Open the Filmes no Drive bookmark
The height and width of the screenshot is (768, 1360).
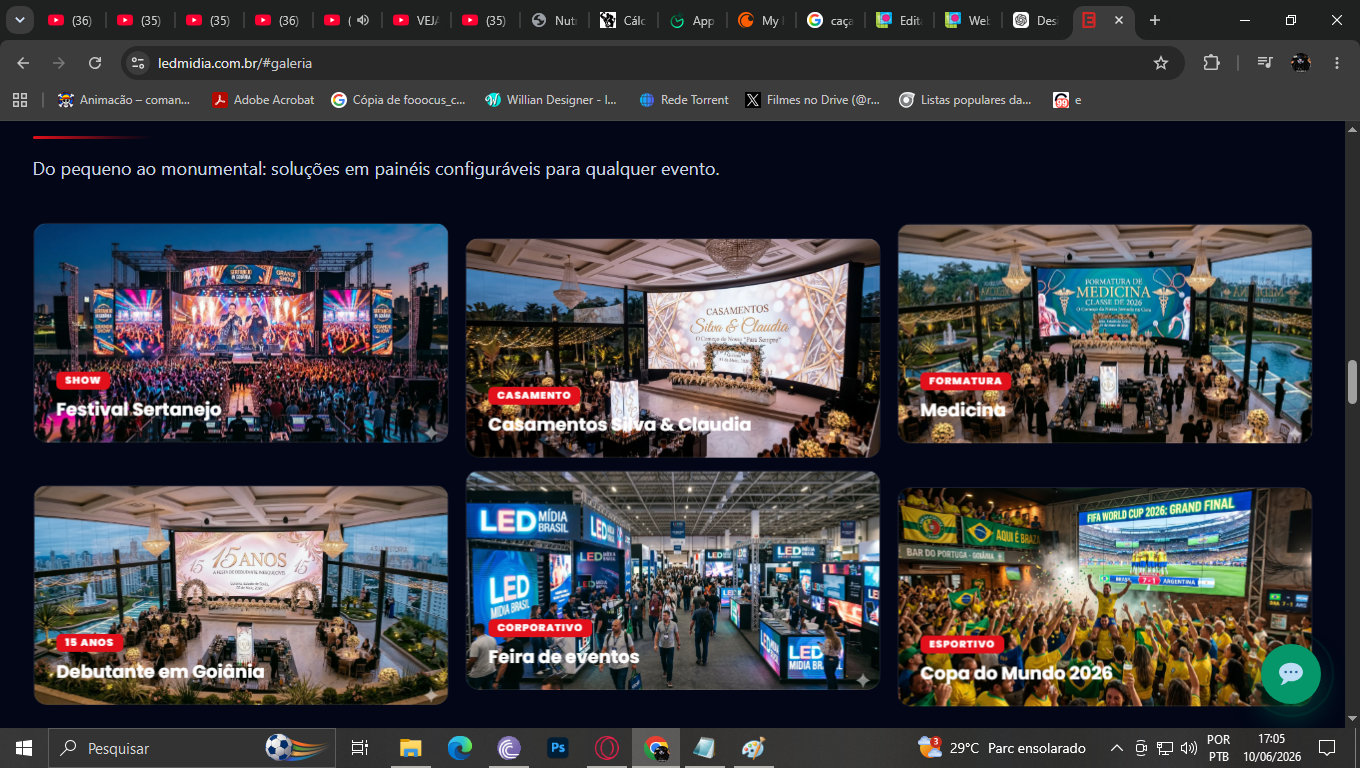[813, 100]
